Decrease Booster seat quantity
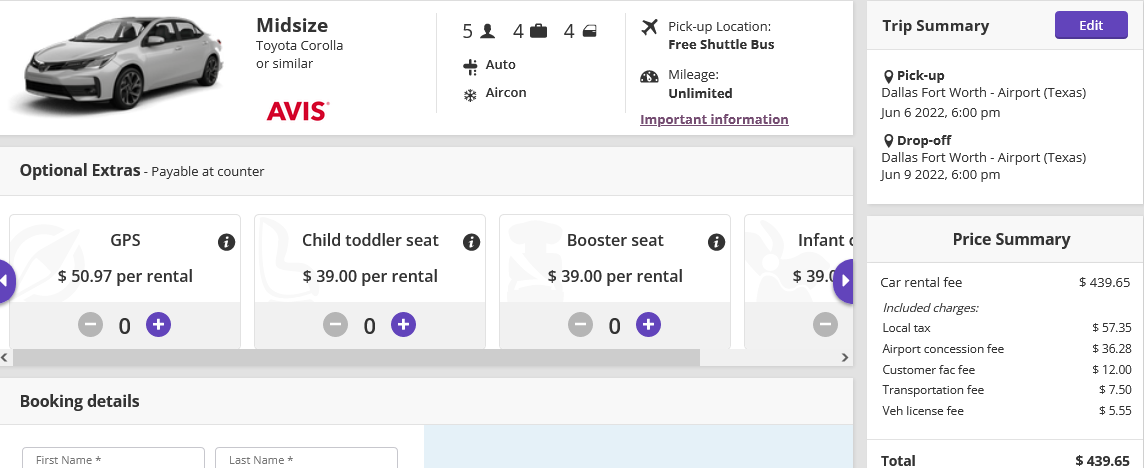This screenshot has width=1144, height=468. [581, 324]
